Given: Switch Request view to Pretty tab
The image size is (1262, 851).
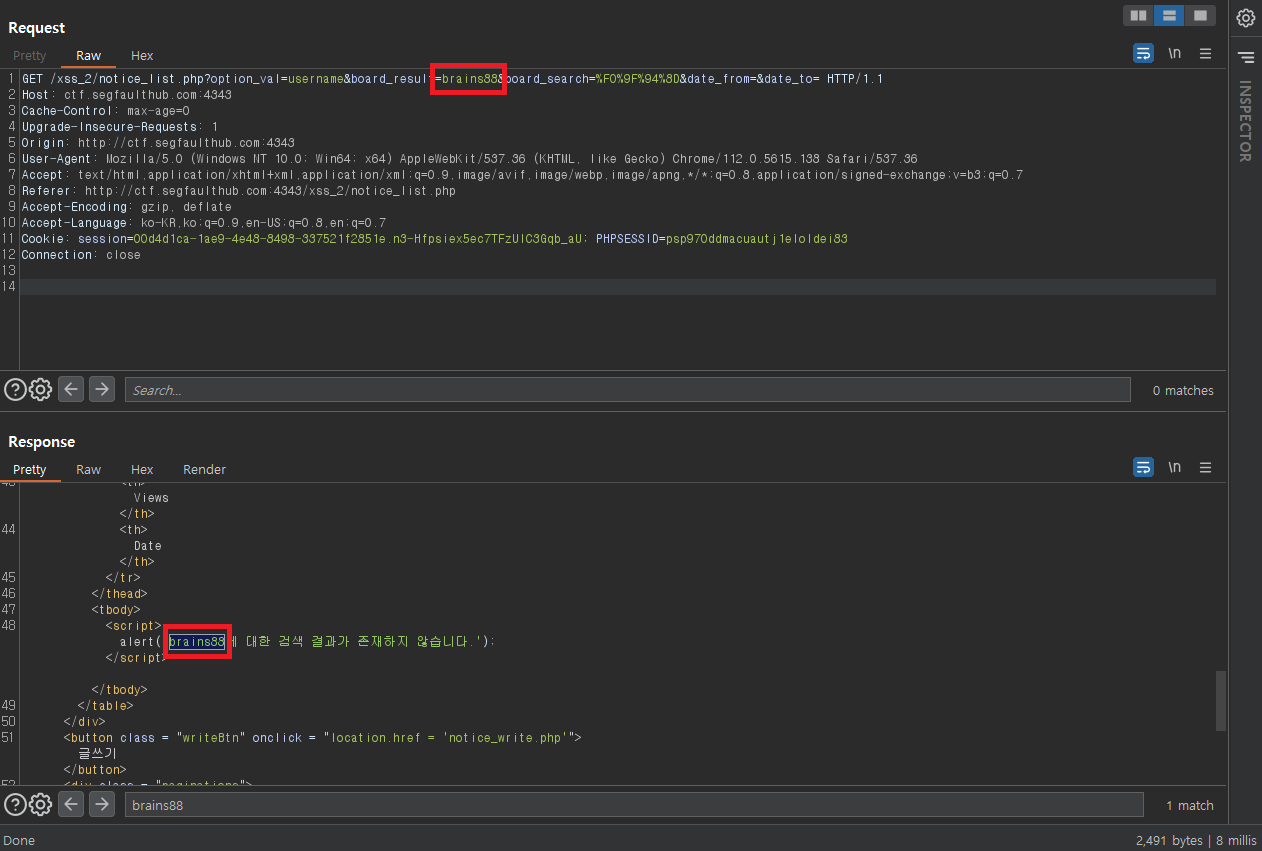Looking at the screenshot, I should point(30,56).
